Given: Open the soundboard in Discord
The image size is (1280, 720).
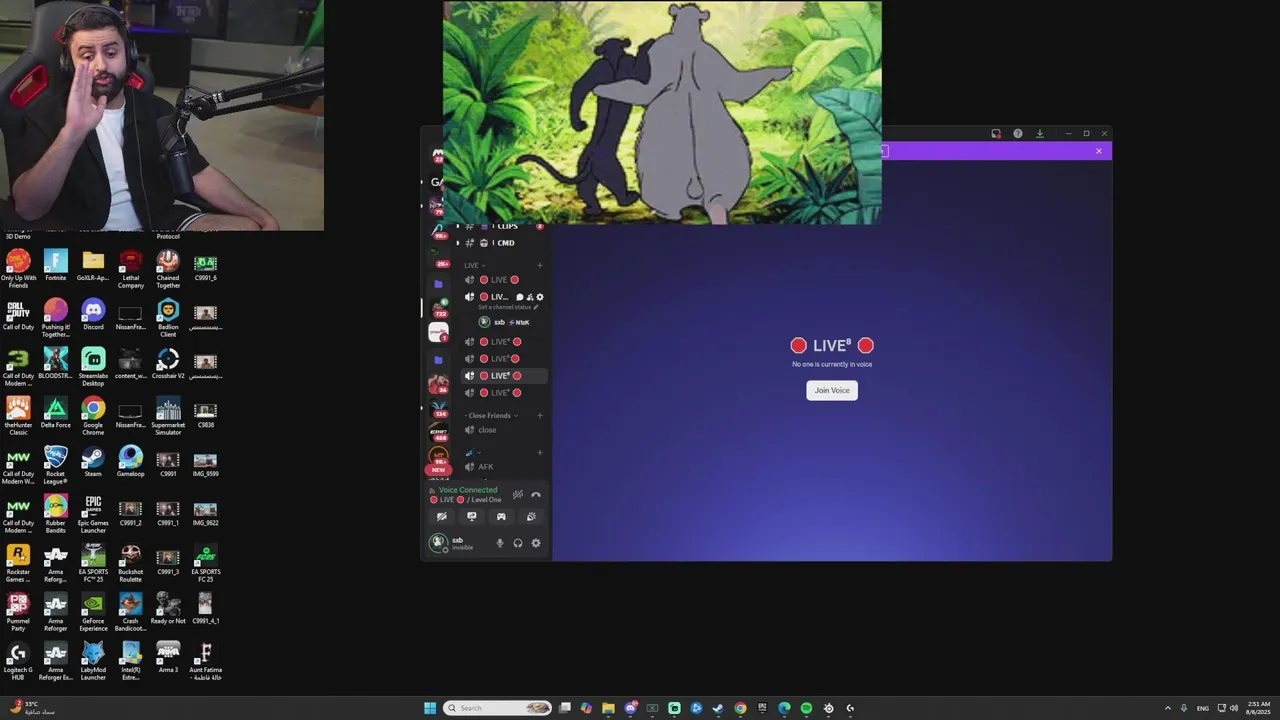Looking at the screenshot, I should tap(531, 517).
